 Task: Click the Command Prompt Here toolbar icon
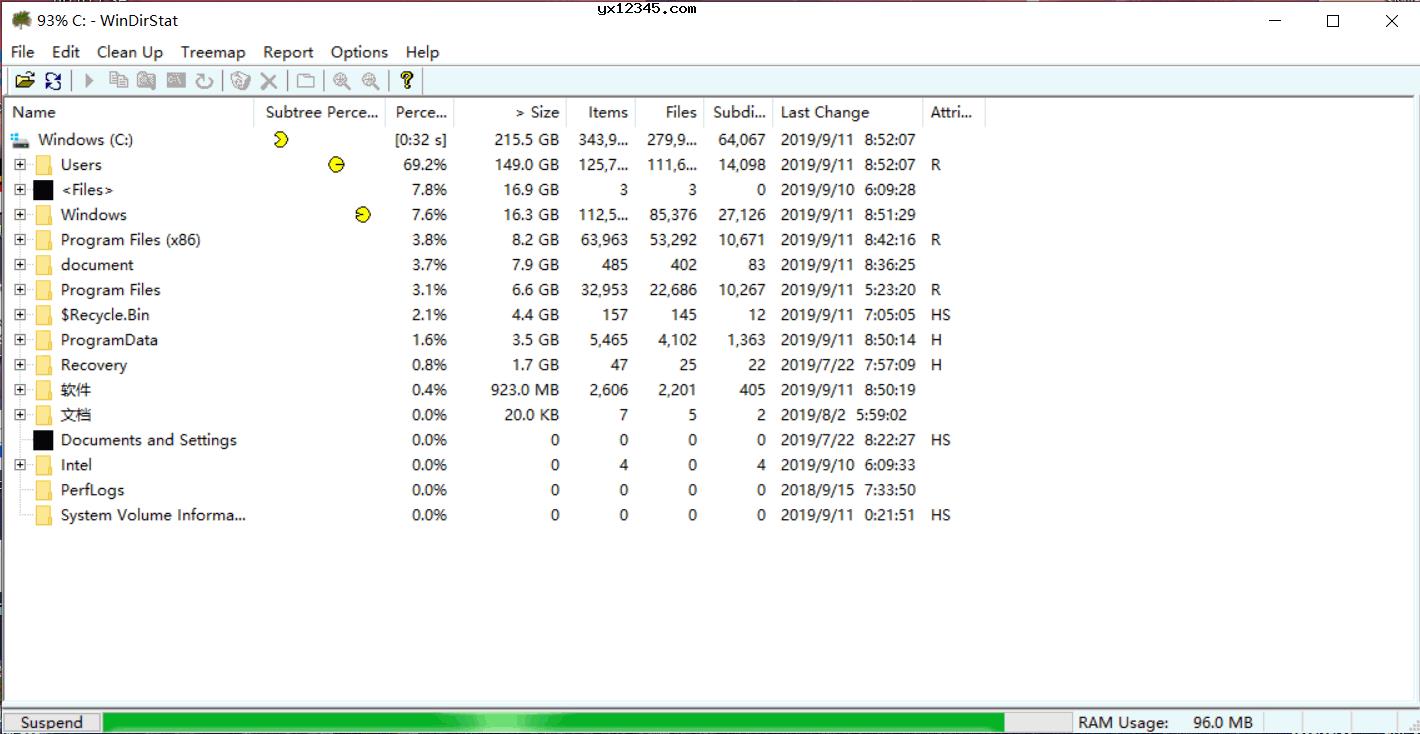[x=176, y=81]
